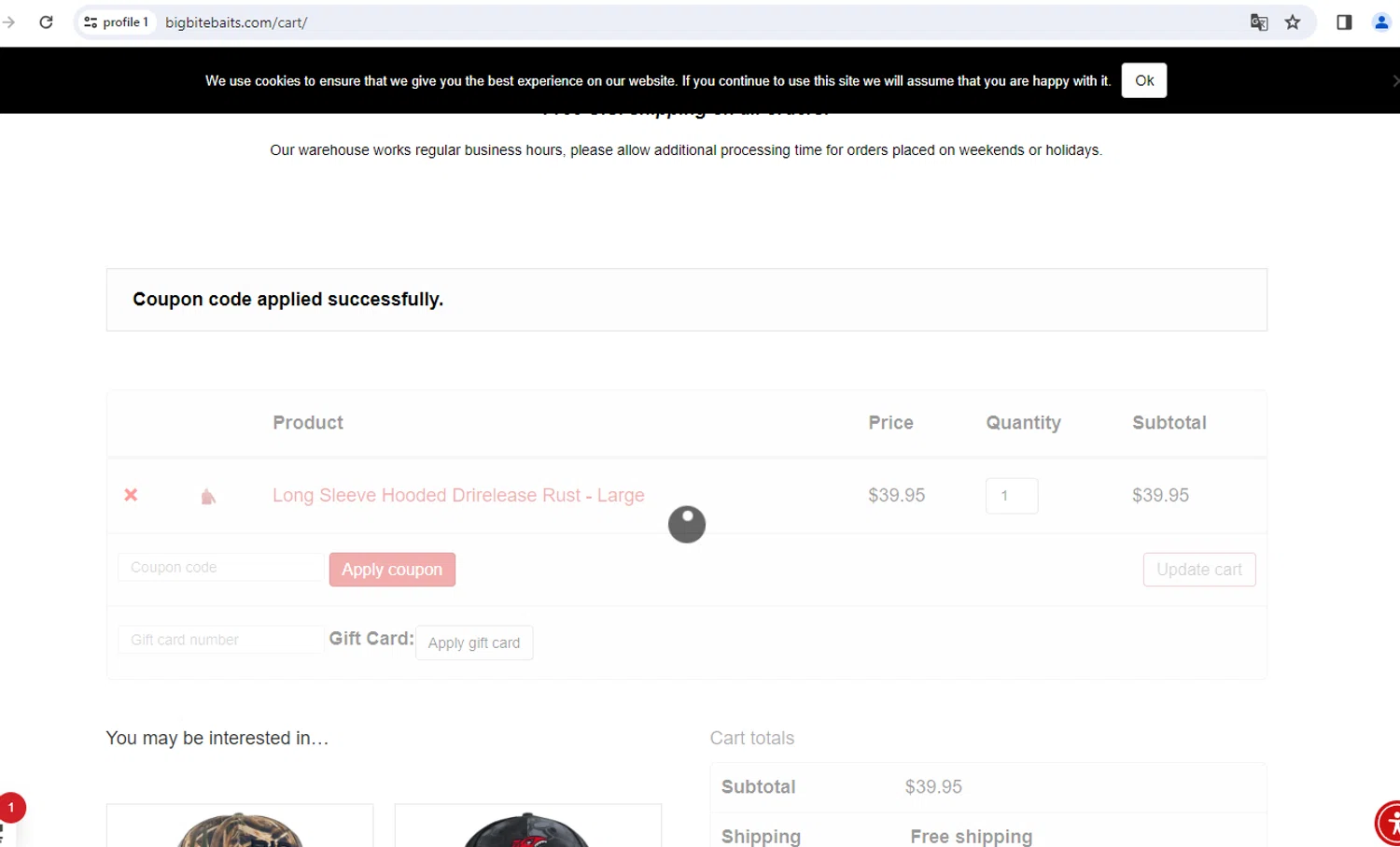Open the browser side panel icon
Viewport: 1400px width, 847px height.
(1344, 22)
